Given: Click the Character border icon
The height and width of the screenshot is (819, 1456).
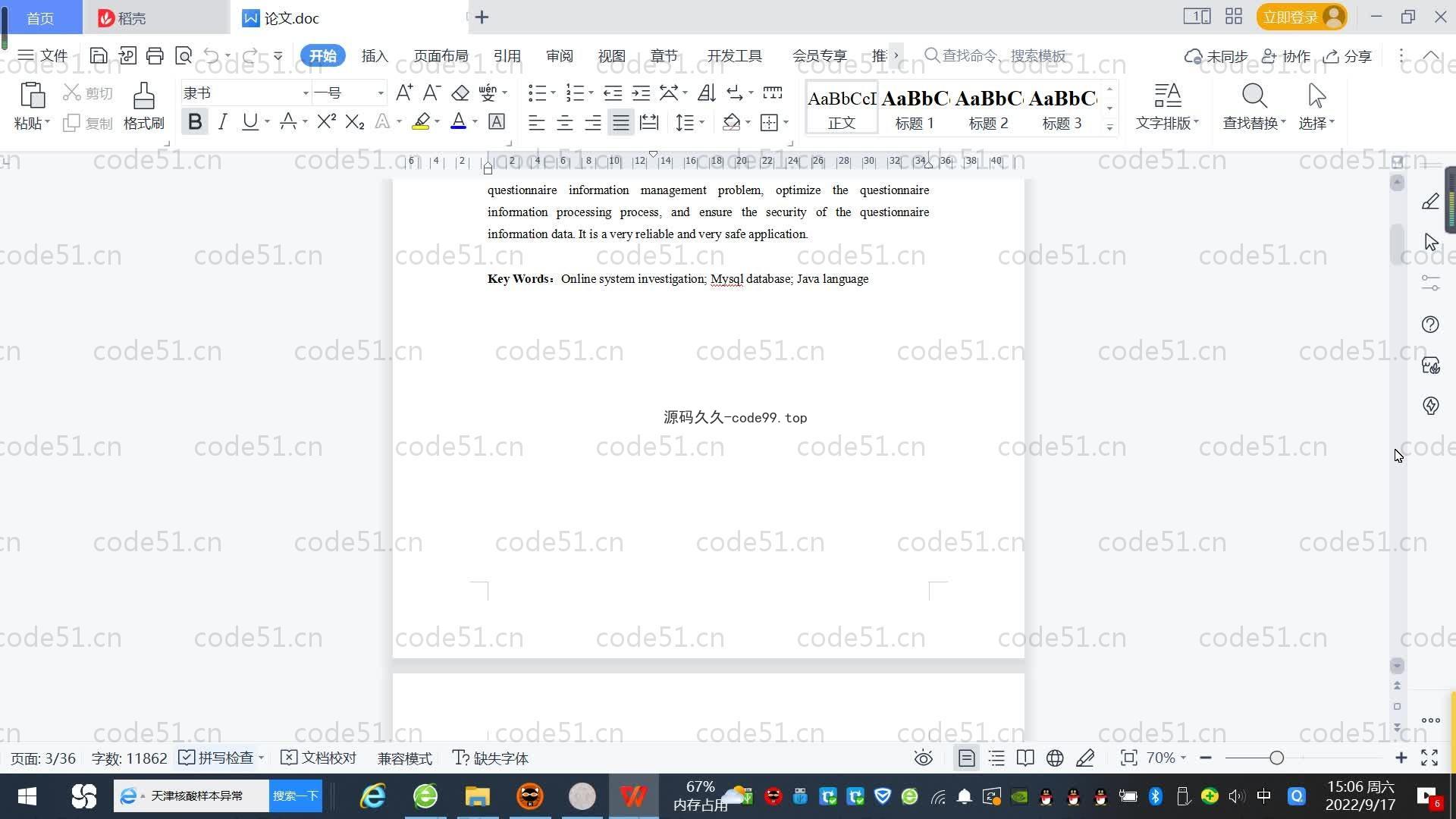Looking at the screenshot, I should pyautogui.click(x=497, y=121).
